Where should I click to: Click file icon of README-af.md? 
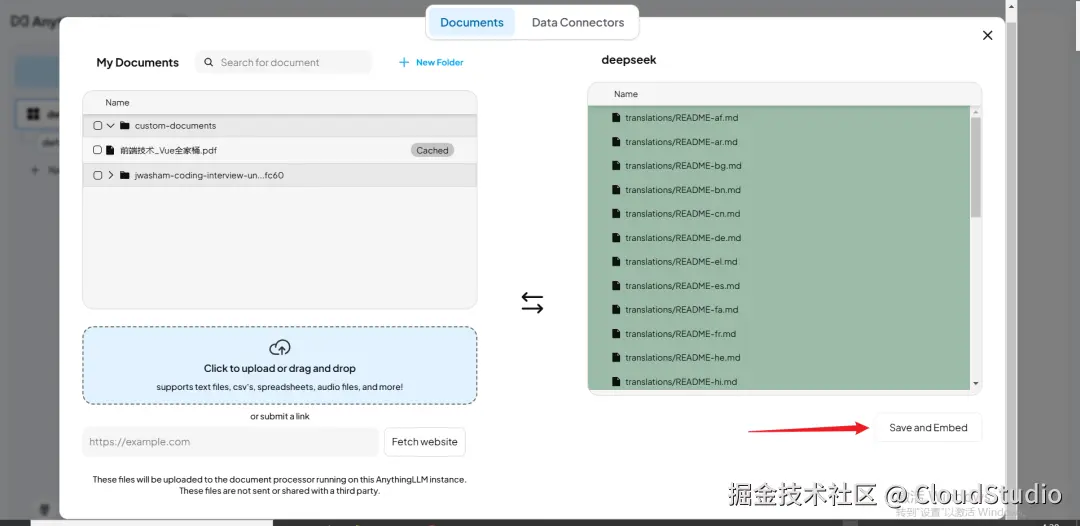click(x=616, y=118)
